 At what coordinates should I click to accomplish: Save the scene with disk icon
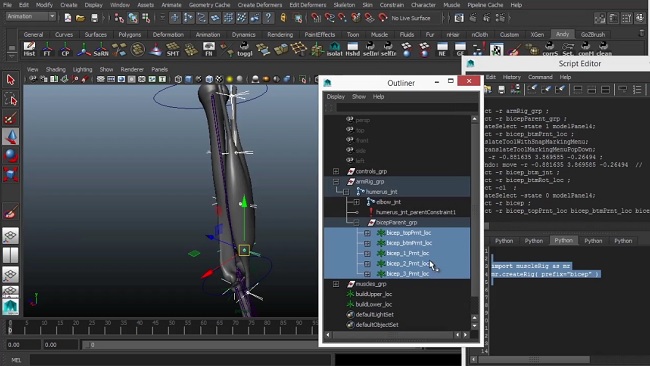pos(94,18)
